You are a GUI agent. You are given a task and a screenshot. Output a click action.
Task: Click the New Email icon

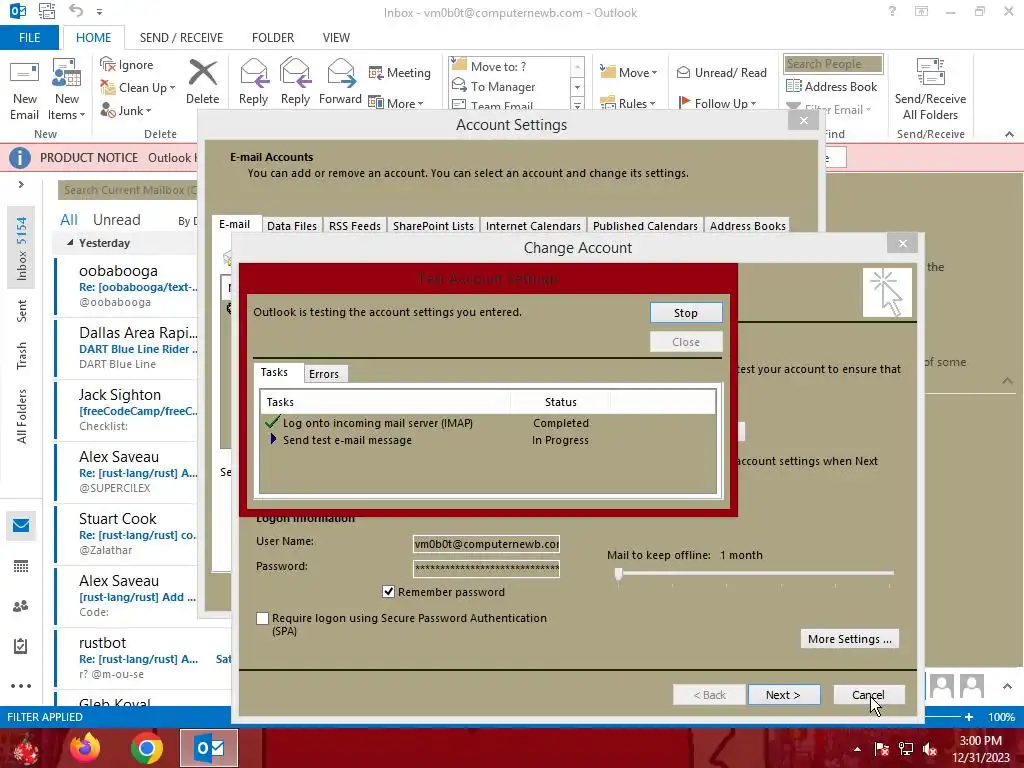[x=24, y=73]
